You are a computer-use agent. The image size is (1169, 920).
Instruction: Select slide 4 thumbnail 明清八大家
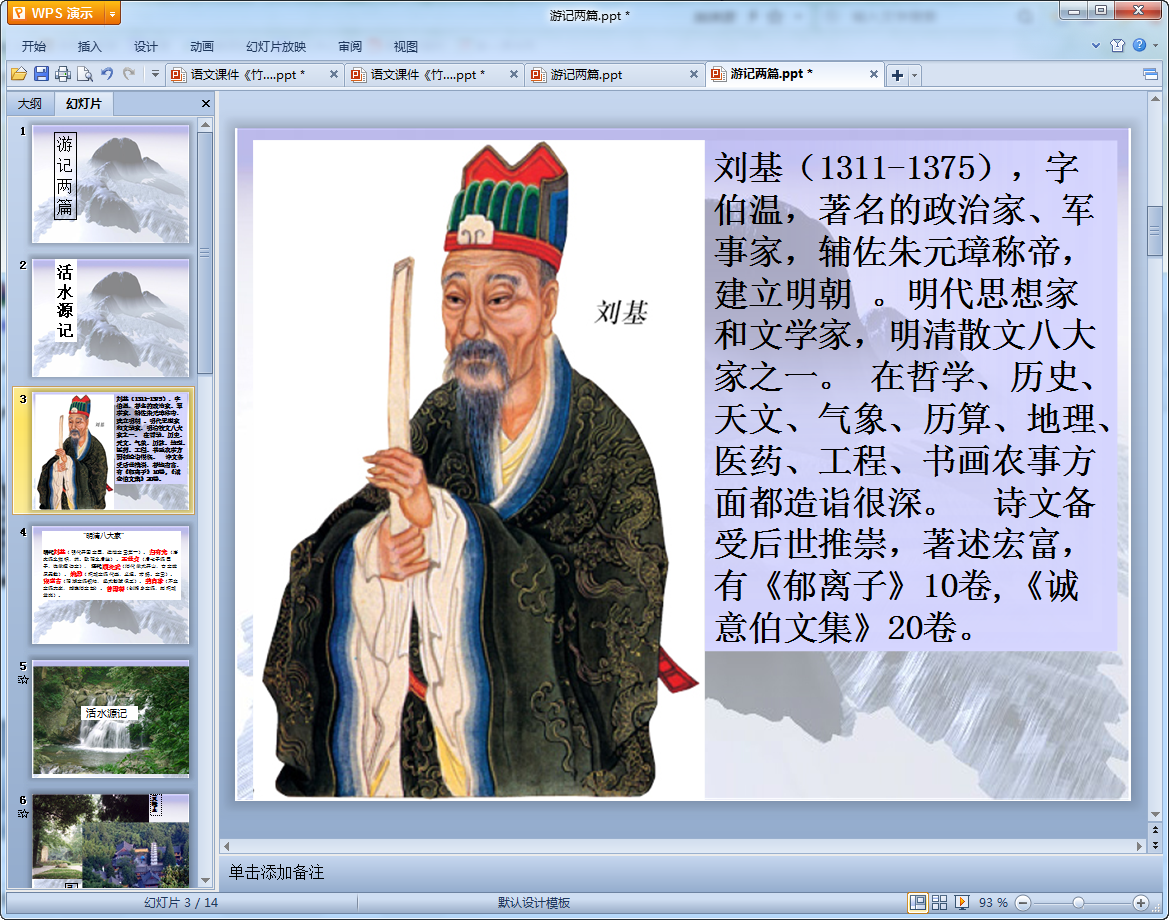[110, 585]
